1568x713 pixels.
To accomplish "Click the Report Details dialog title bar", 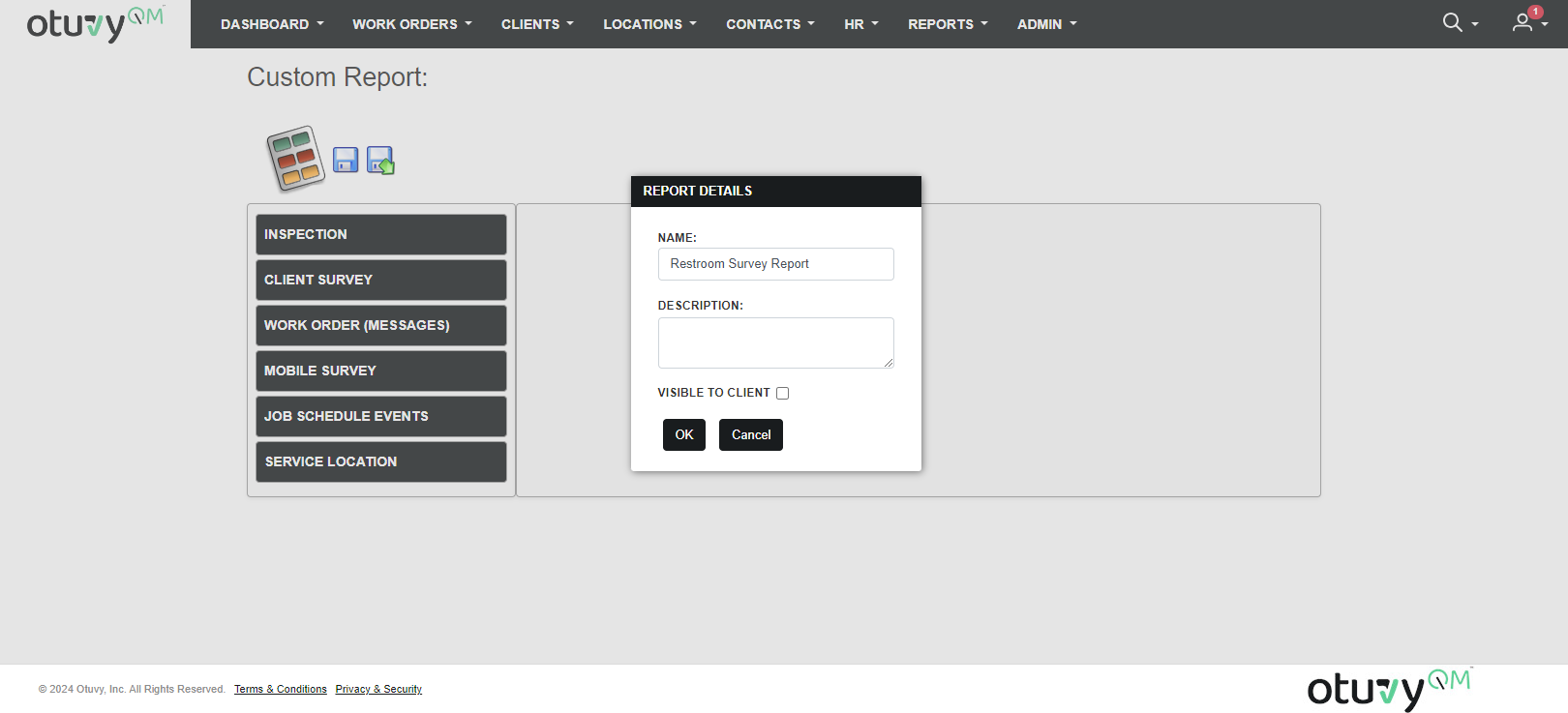I will [x=776, y=191].
